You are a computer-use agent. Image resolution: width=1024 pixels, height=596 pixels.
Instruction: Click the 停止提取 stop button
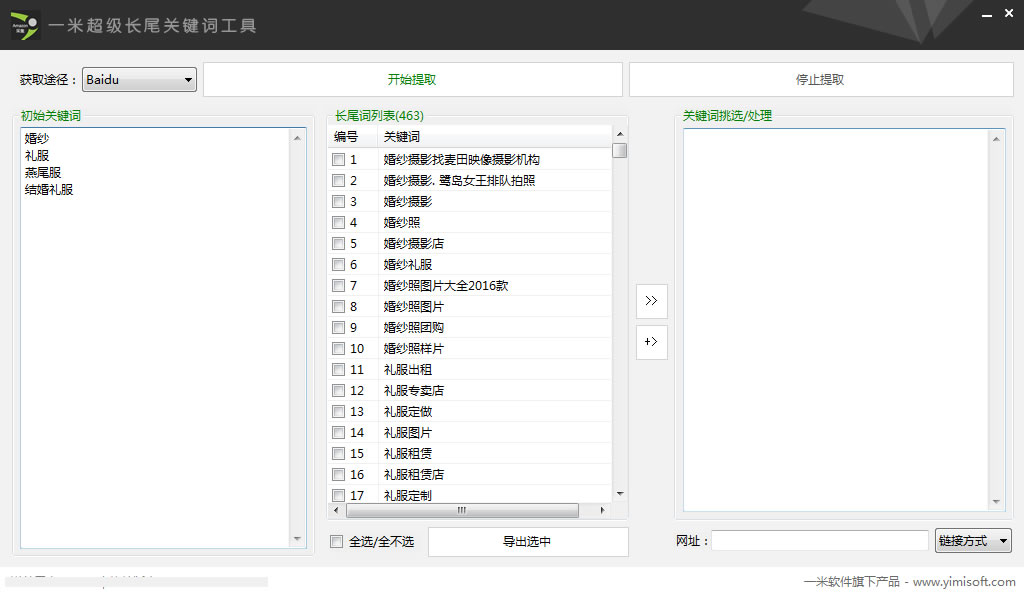[820, 80]
